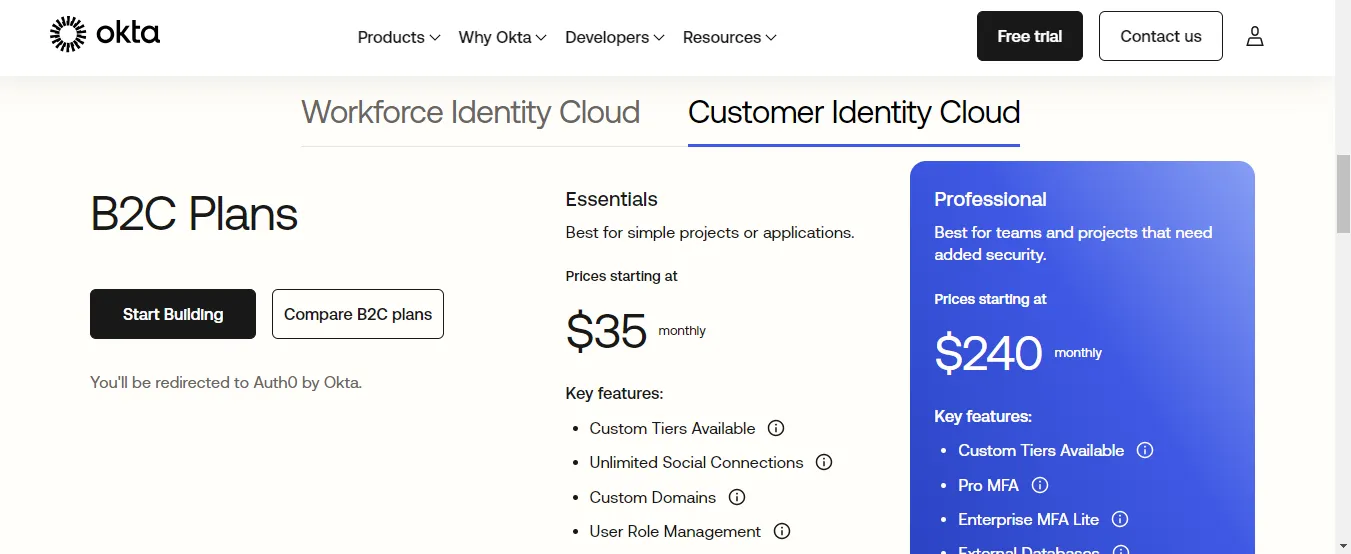Show info for User Role Management

(x=782, y=531)
